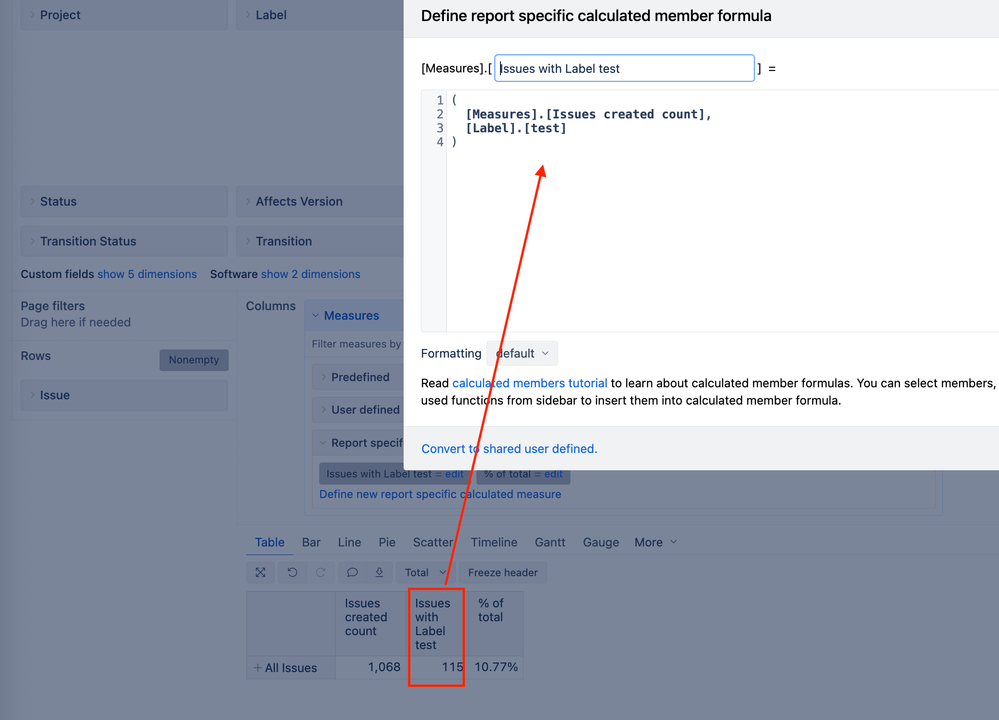Image resolution: width=999 pixels, height=720 pixels.
Task: Open the comments speech bubble icon
Action: click(x=351, y=572)
